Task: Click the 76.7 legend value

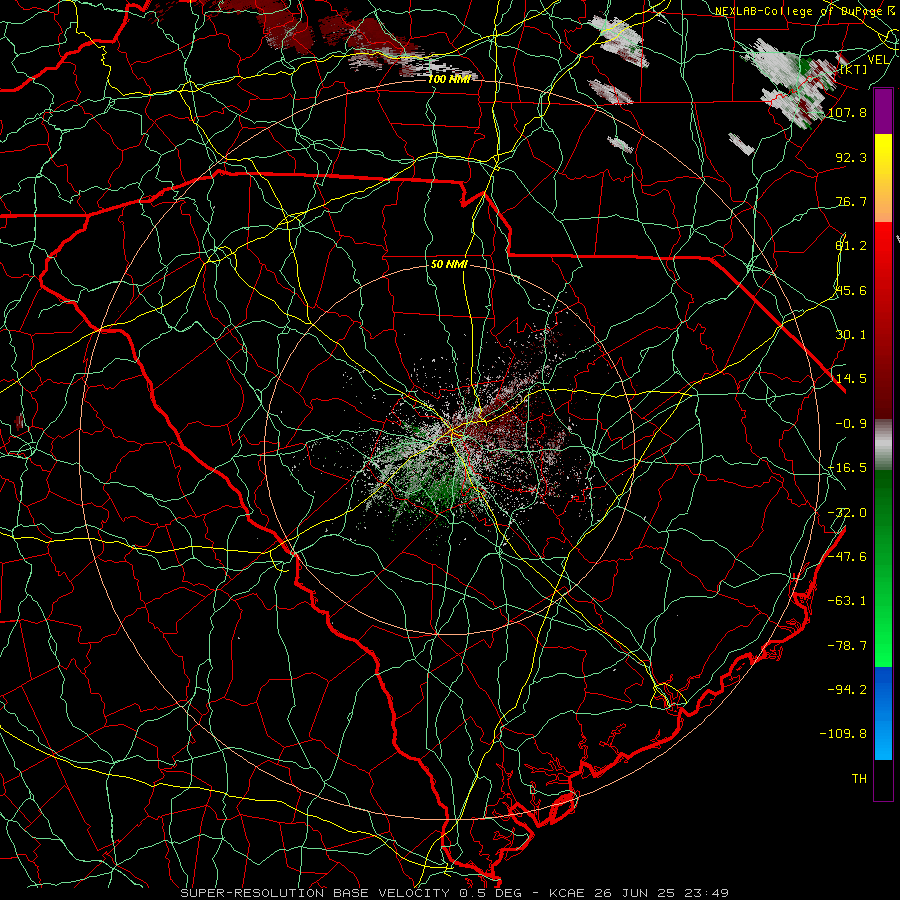Action: click(851, 201)
